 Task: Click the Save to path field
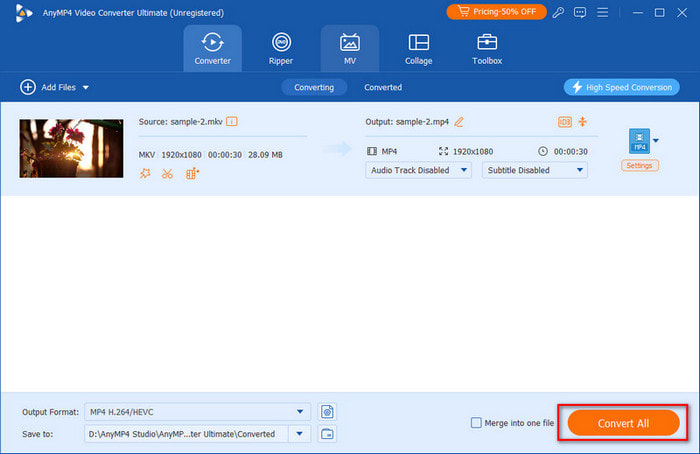[186, 434]
